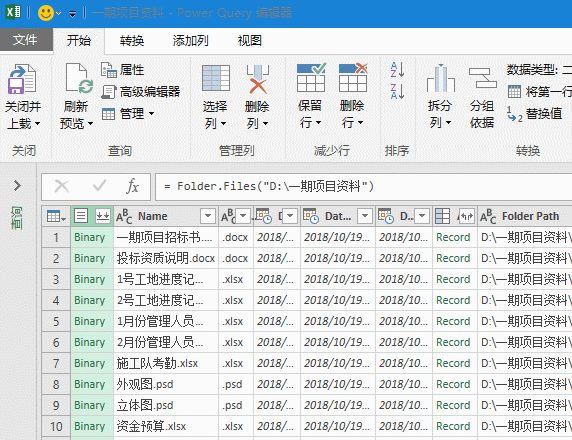The width and height of the screenshot is (572, 440).
Task: Open the table menu icon in grid corner
Action: point(56,216)
